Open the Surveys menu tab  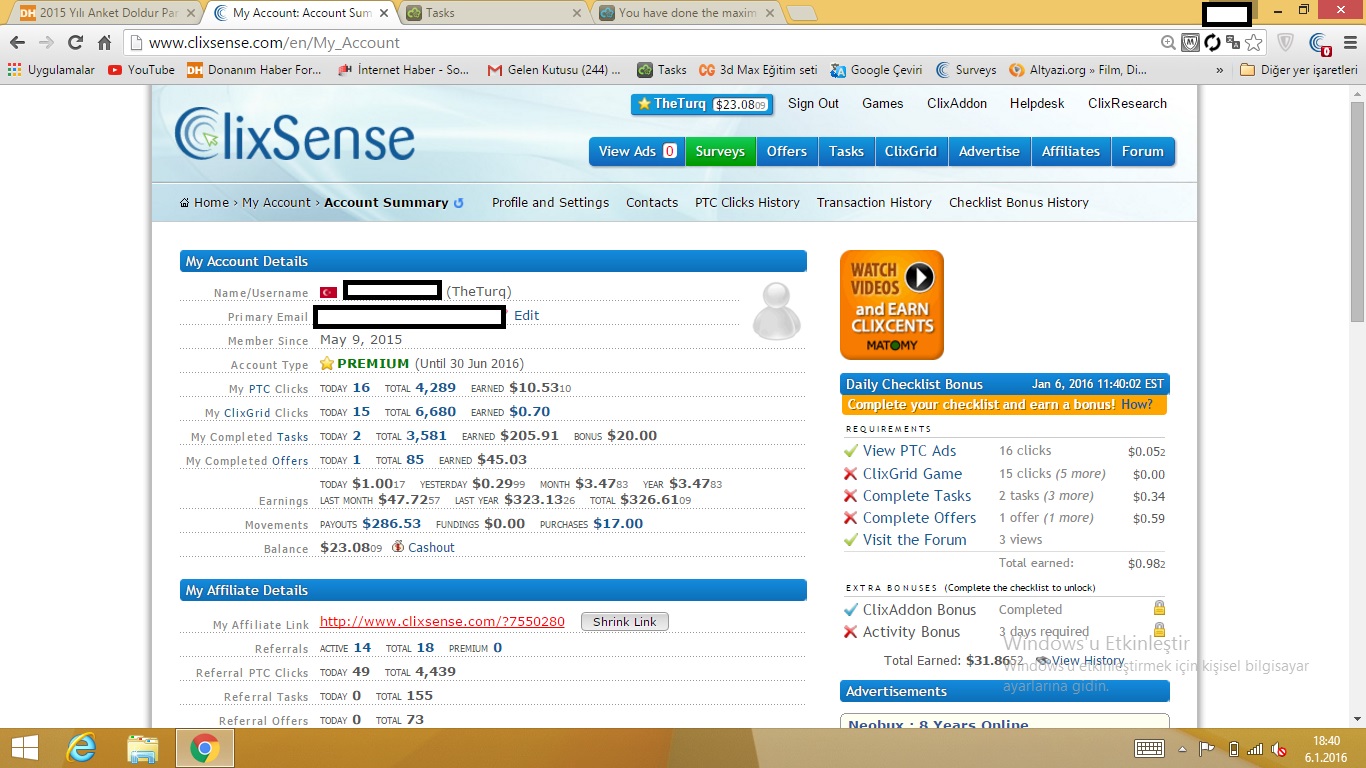720,152
